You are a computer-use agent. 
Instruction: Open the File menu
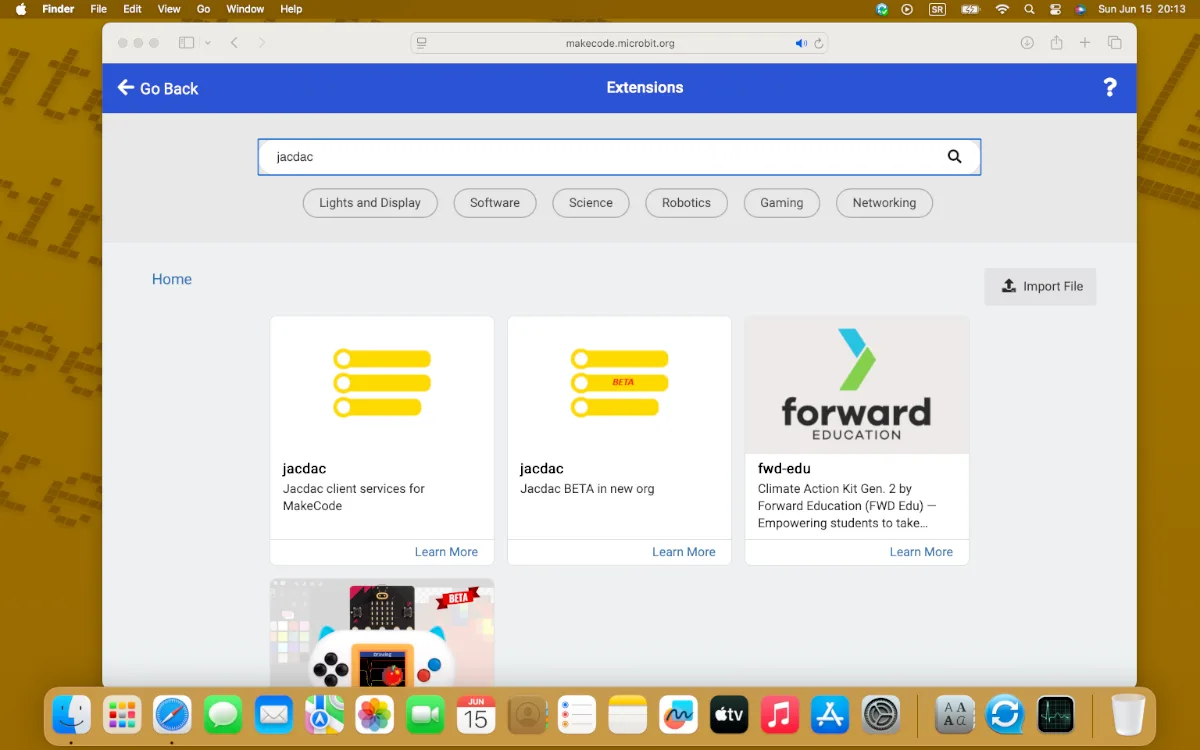click(98, 9)
